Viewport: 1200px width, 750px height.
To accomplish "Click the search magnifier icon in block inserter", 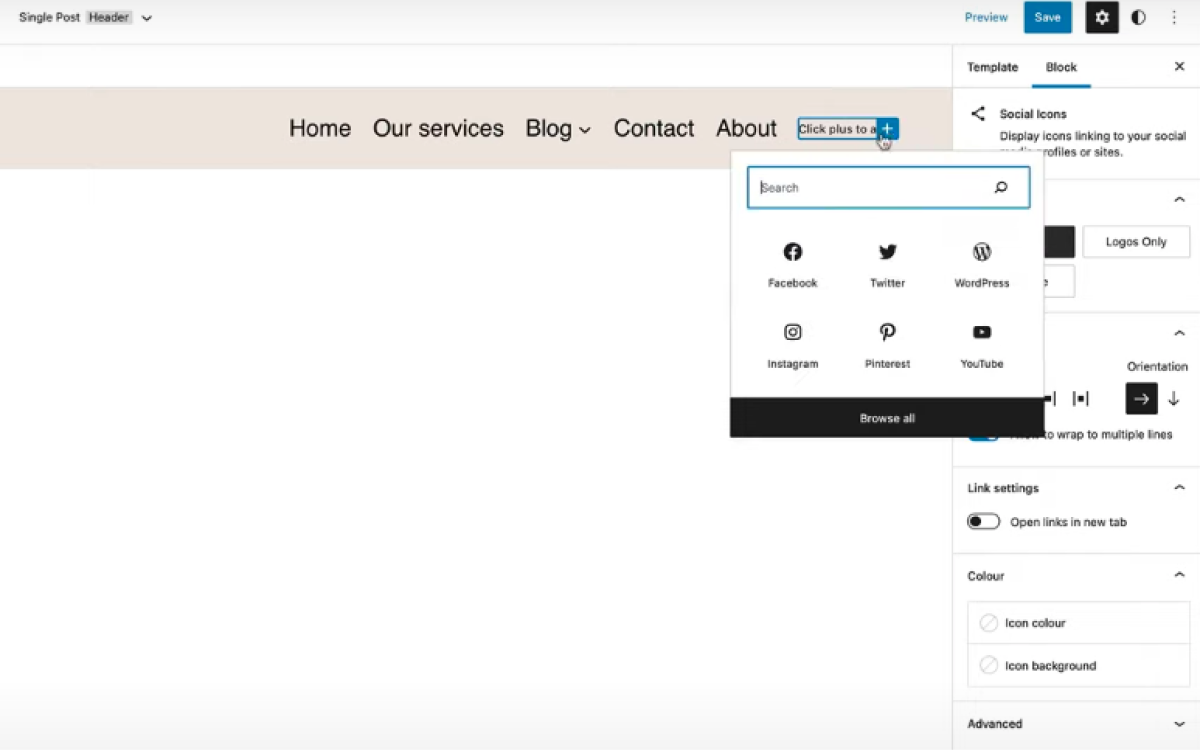I will click(1001, 187).
